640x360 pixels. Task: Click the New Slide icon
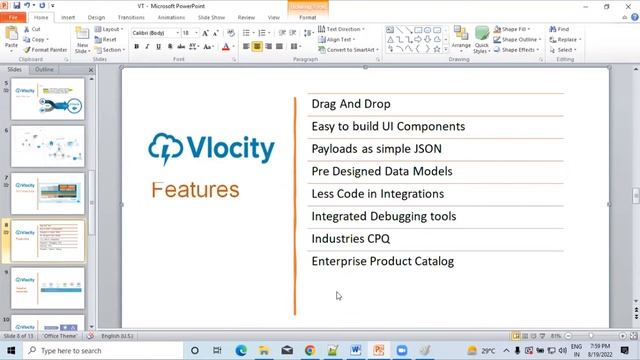(82, 33)
